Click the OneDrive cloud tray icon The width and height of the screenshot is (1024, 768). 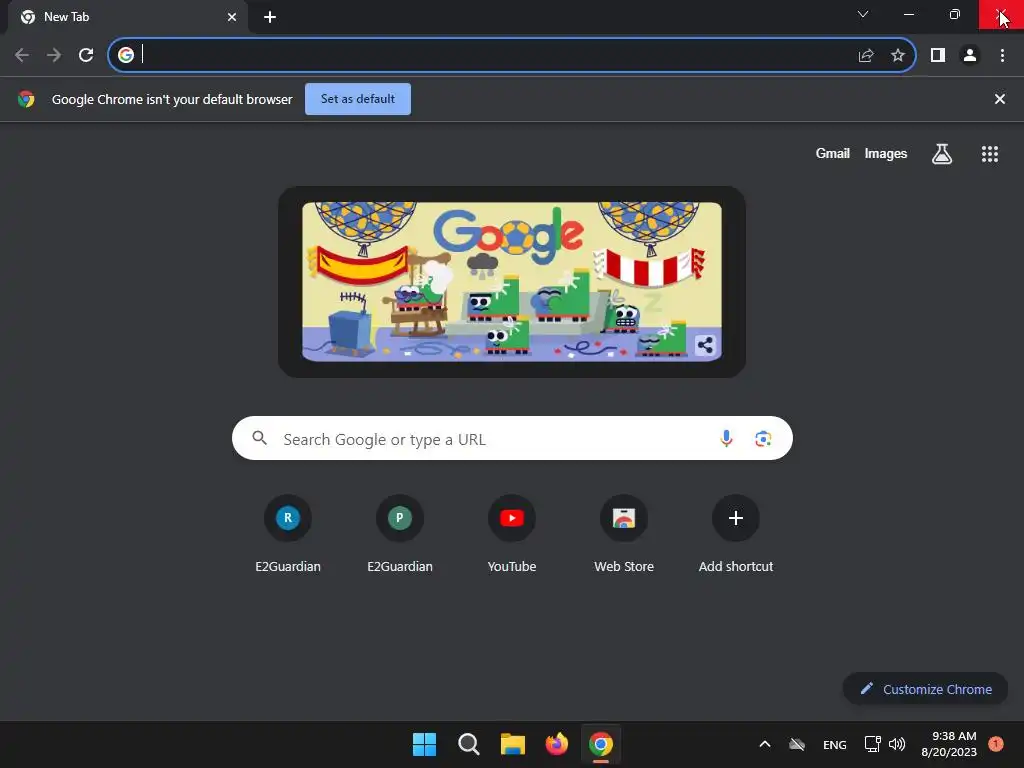pyautogui.click(x=797, y=744)
